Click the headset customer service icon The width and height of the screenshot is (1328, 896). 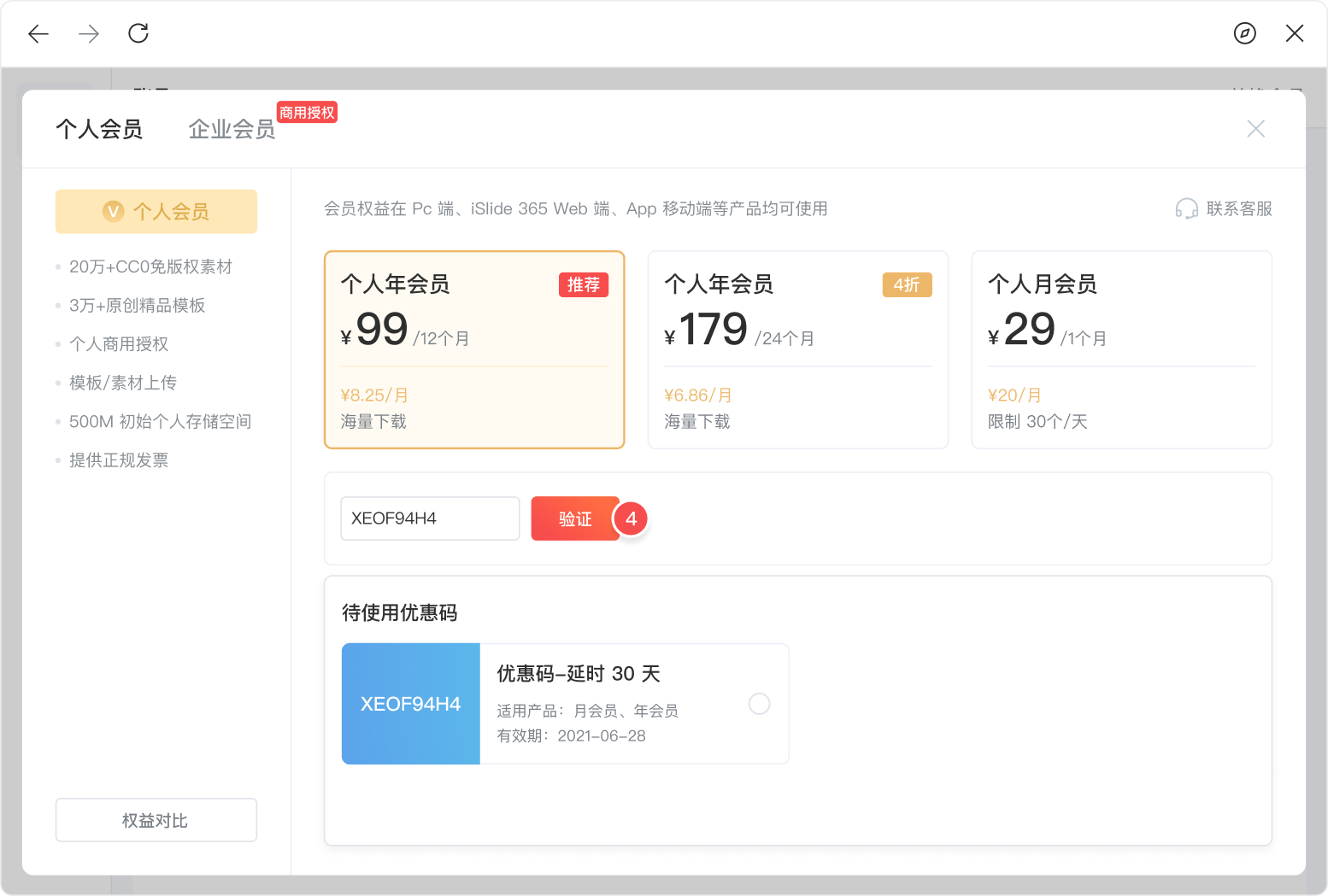coord(1186,209)
